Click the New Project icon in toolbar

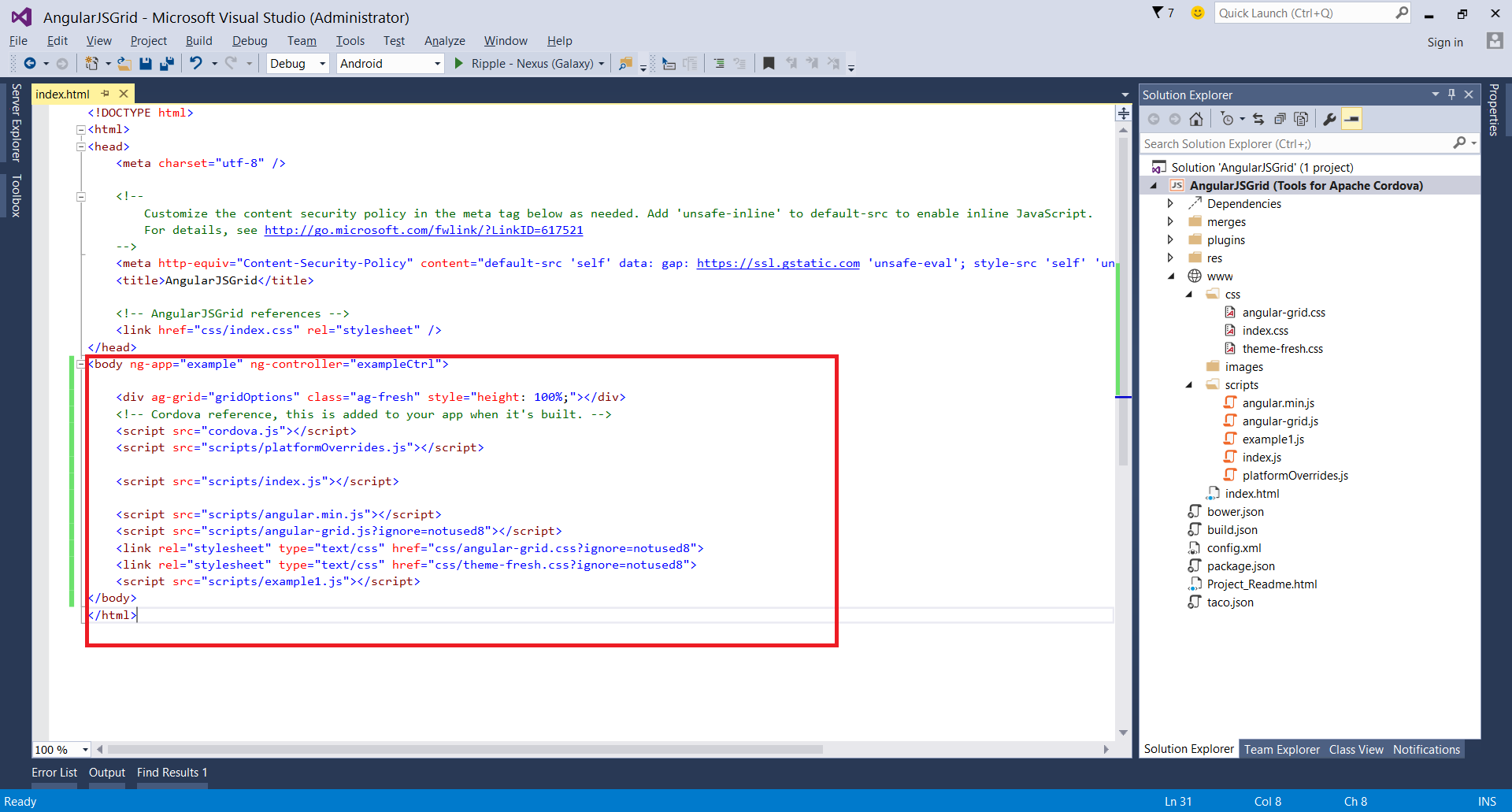(x=92, y=64)
